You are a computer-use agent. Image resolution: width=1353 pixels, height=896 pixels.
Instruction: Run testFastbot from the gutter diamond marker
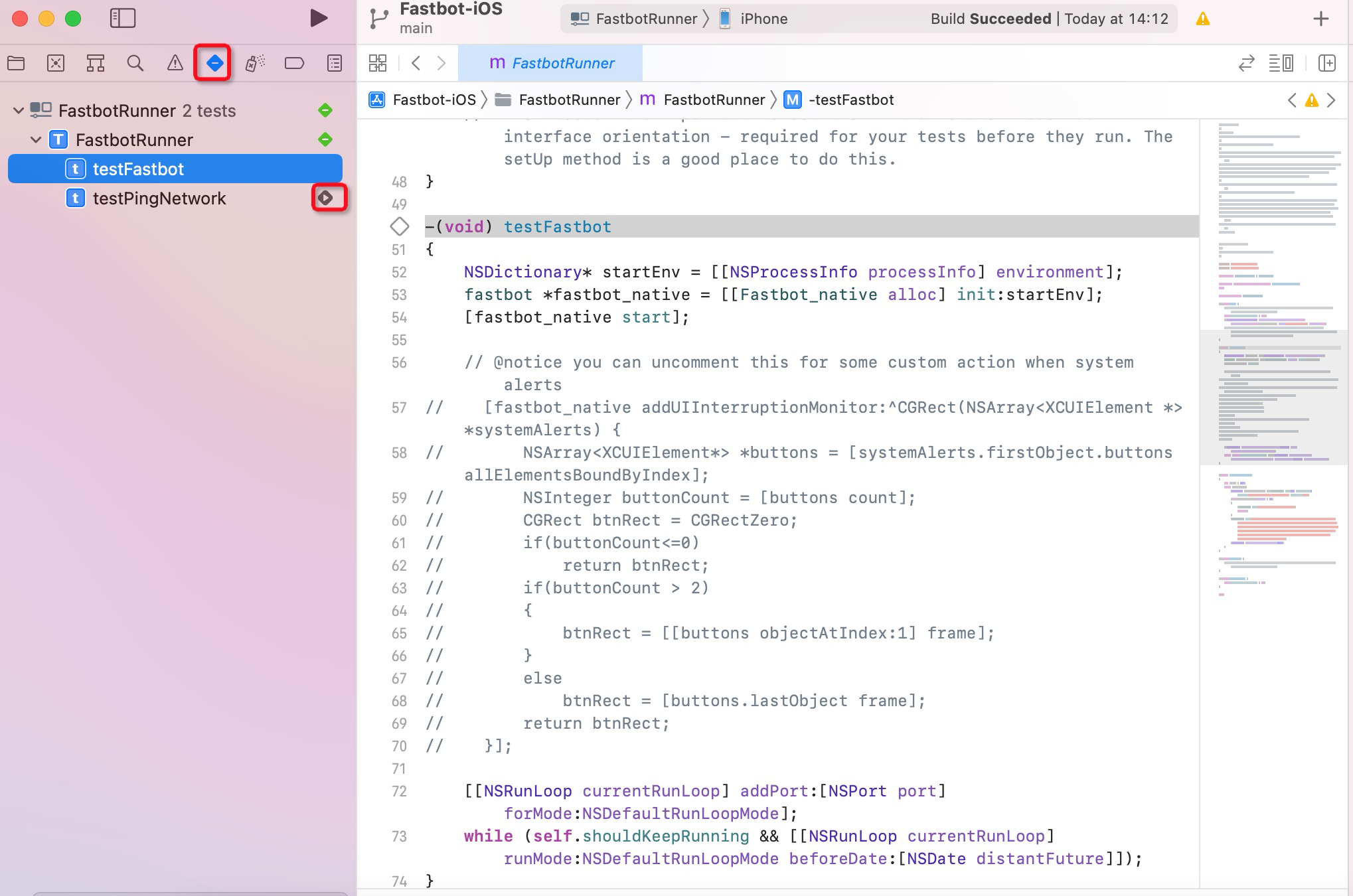400,226
